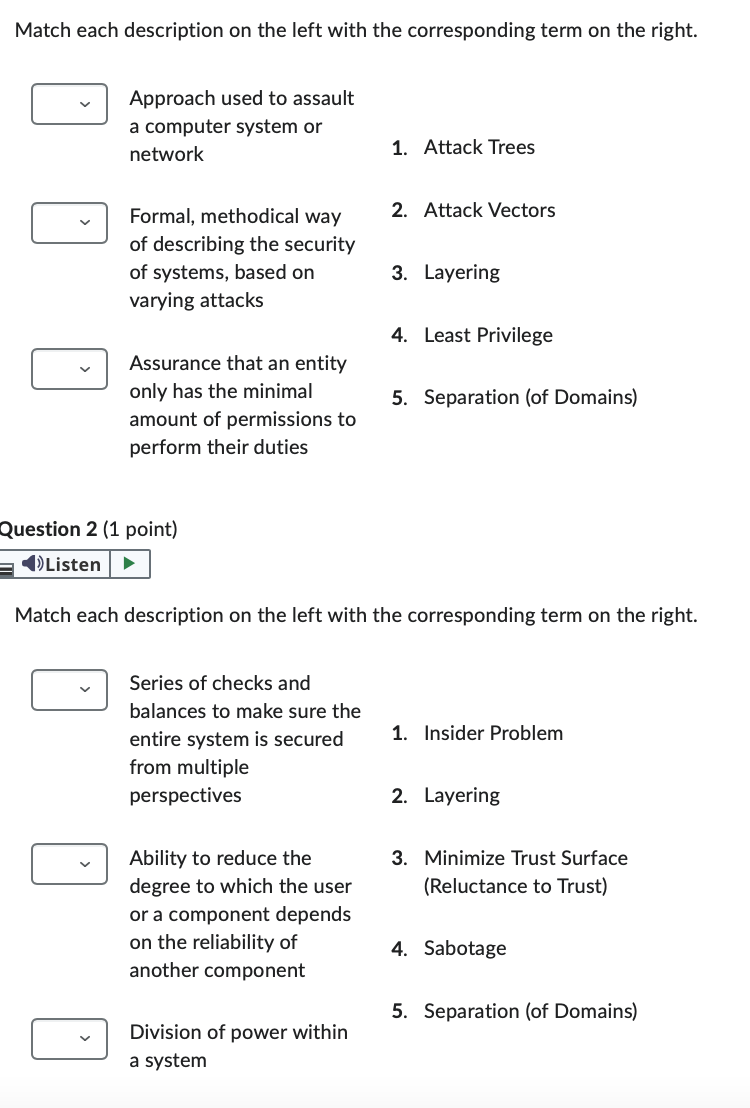Open the dropdown beside 'Assurance that an entity'
This screenshot has height=1108, width=750.
click(x=69, y=369)
